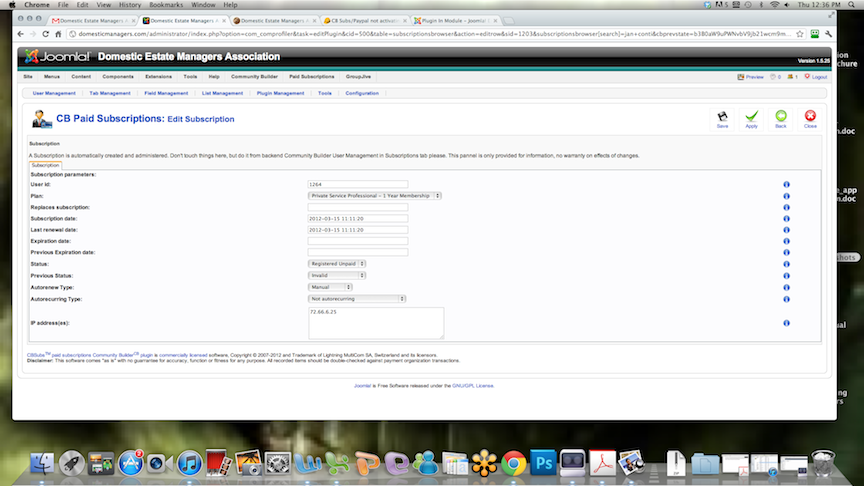Open Adobe Acrobat from the dock

(602, 463)
